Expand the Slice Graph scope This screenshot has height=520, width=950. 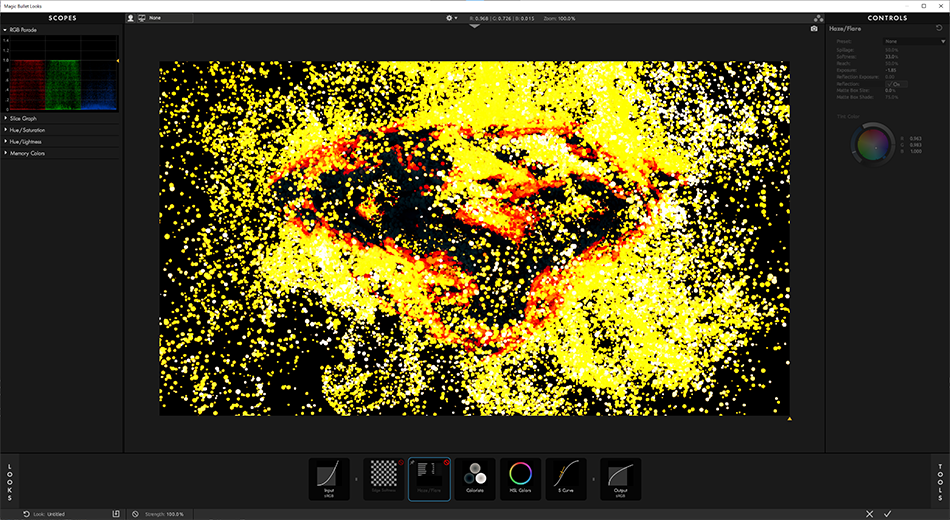(5, 119)
